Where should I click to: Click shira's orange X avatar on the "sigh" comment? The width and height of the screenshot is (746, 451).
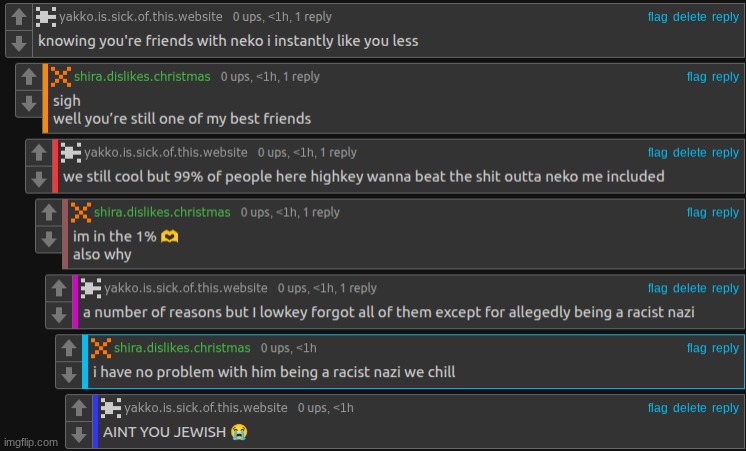[x=61, y=77]
